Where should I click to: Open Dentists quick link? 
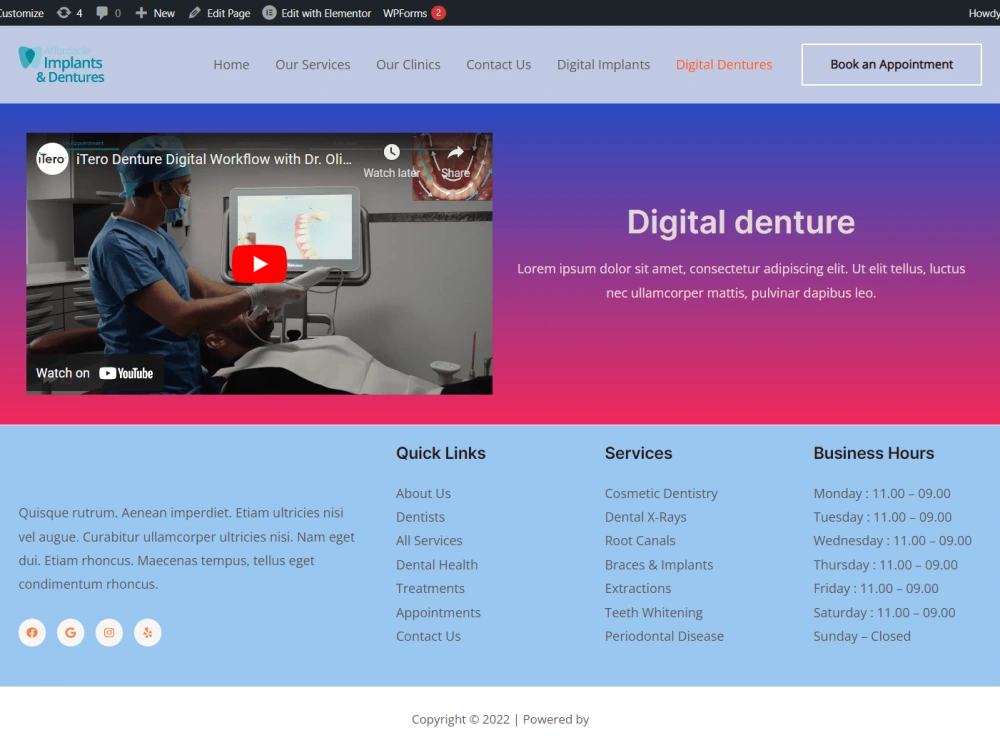tap(420, 517)
